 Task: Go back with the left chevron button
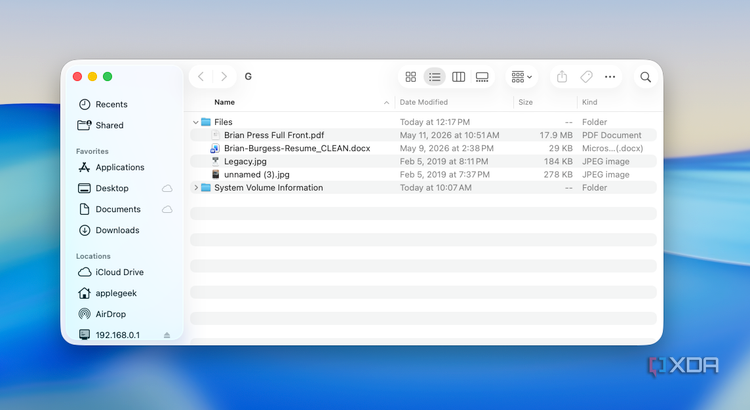click(x=201, y=77)
